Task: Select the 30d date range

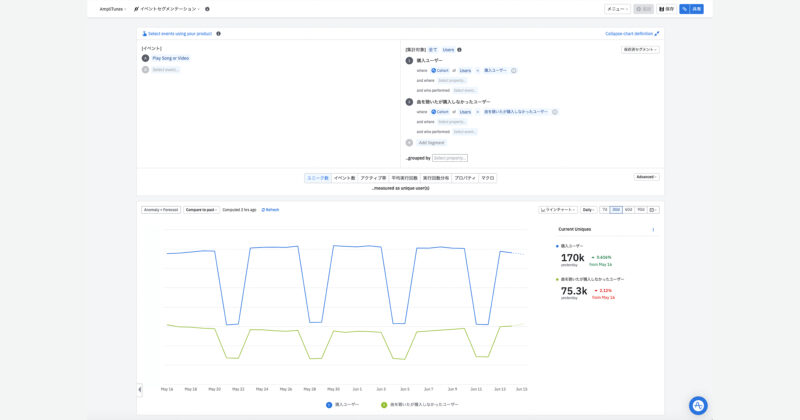Action: (x=616, y=210)
